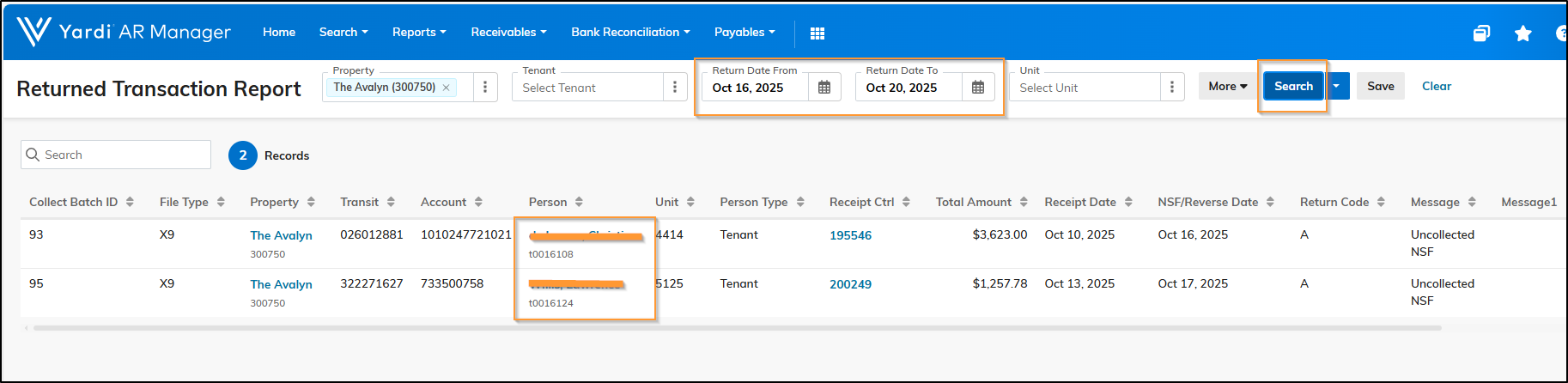1568x383 pixels.
Task: Click the blue Search button
Action: [1293, 86]
